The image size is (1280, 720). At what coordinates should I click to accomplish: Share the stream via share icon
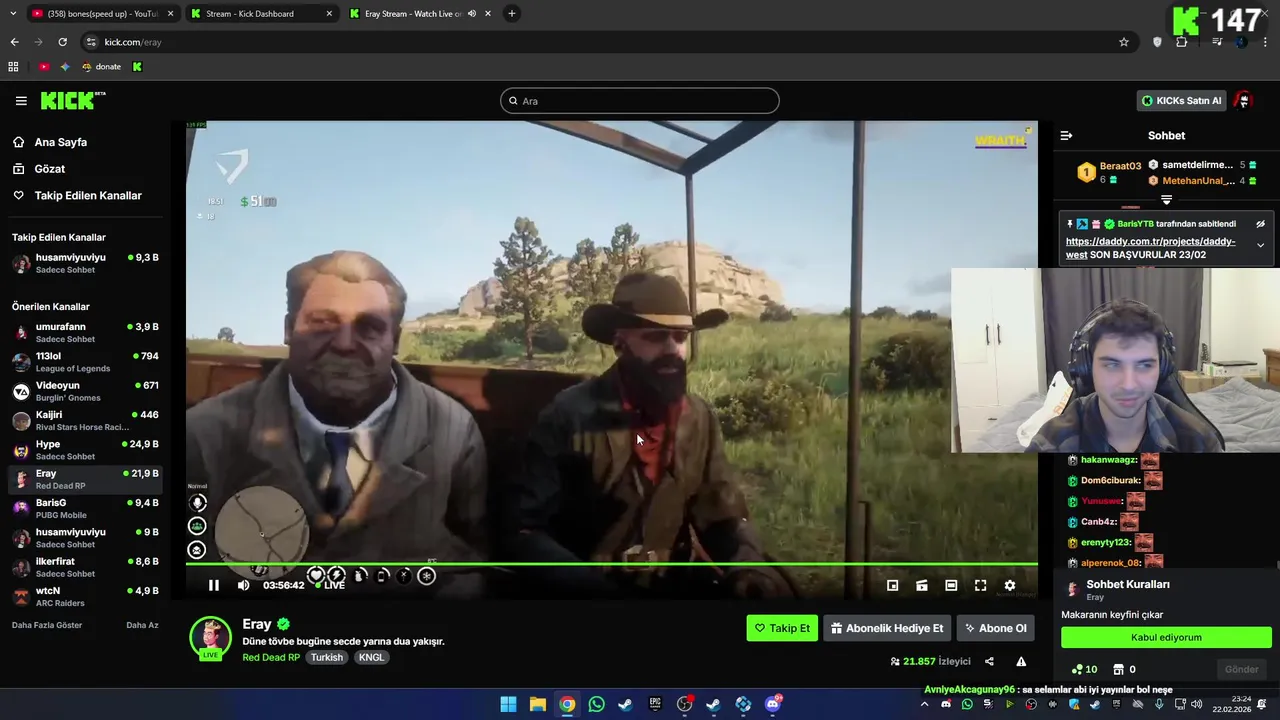989,661
